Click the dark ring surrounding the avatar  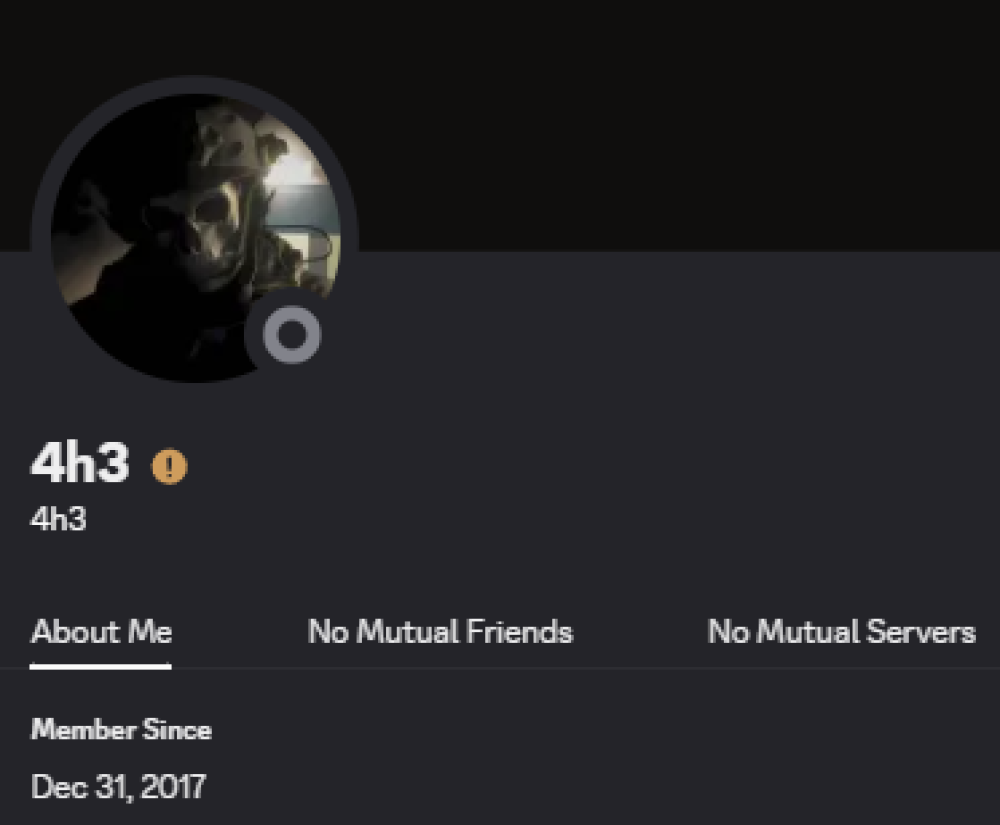[40, 200]
